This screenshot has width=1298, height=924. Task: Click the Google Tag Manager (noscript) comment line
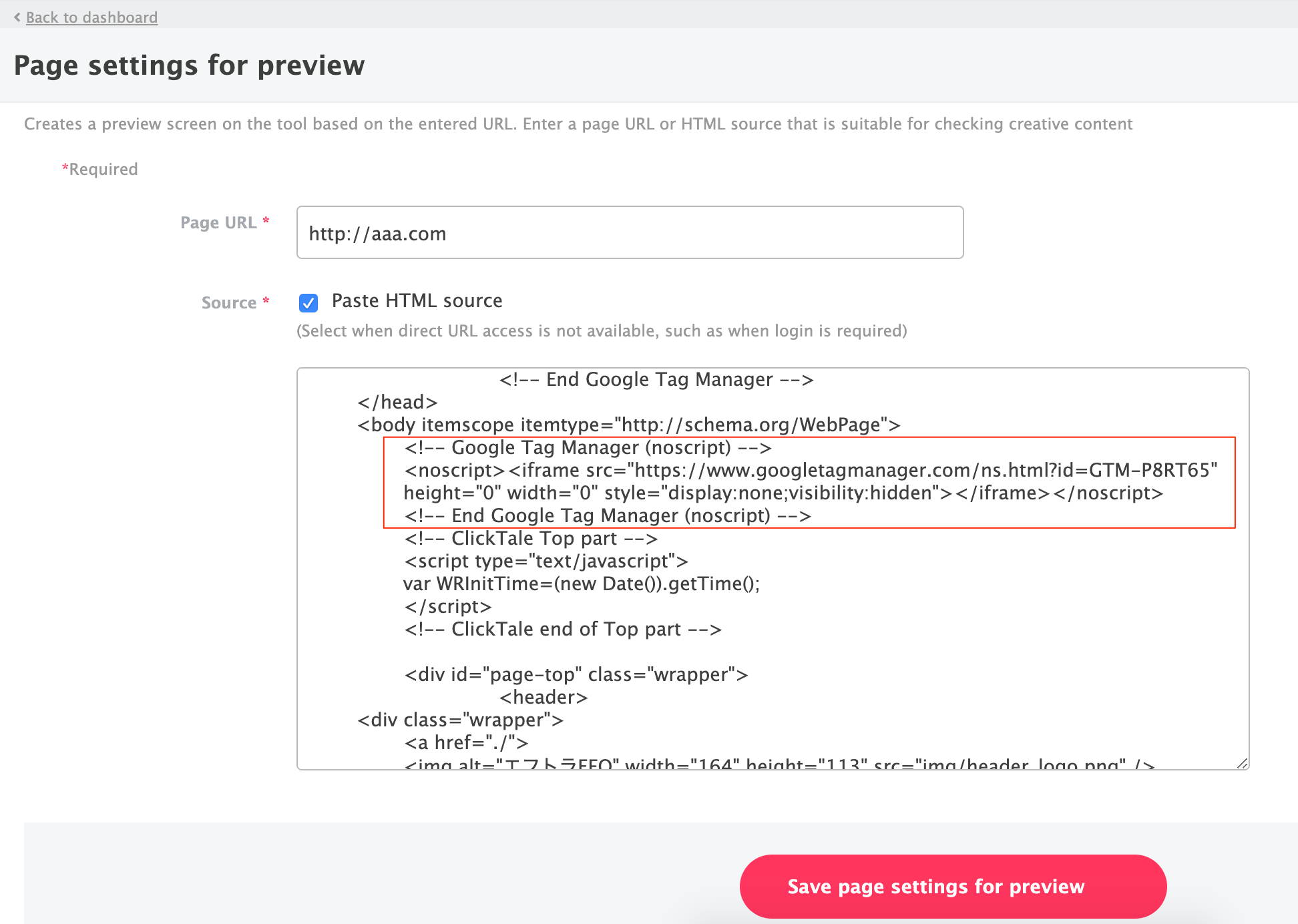588,447
